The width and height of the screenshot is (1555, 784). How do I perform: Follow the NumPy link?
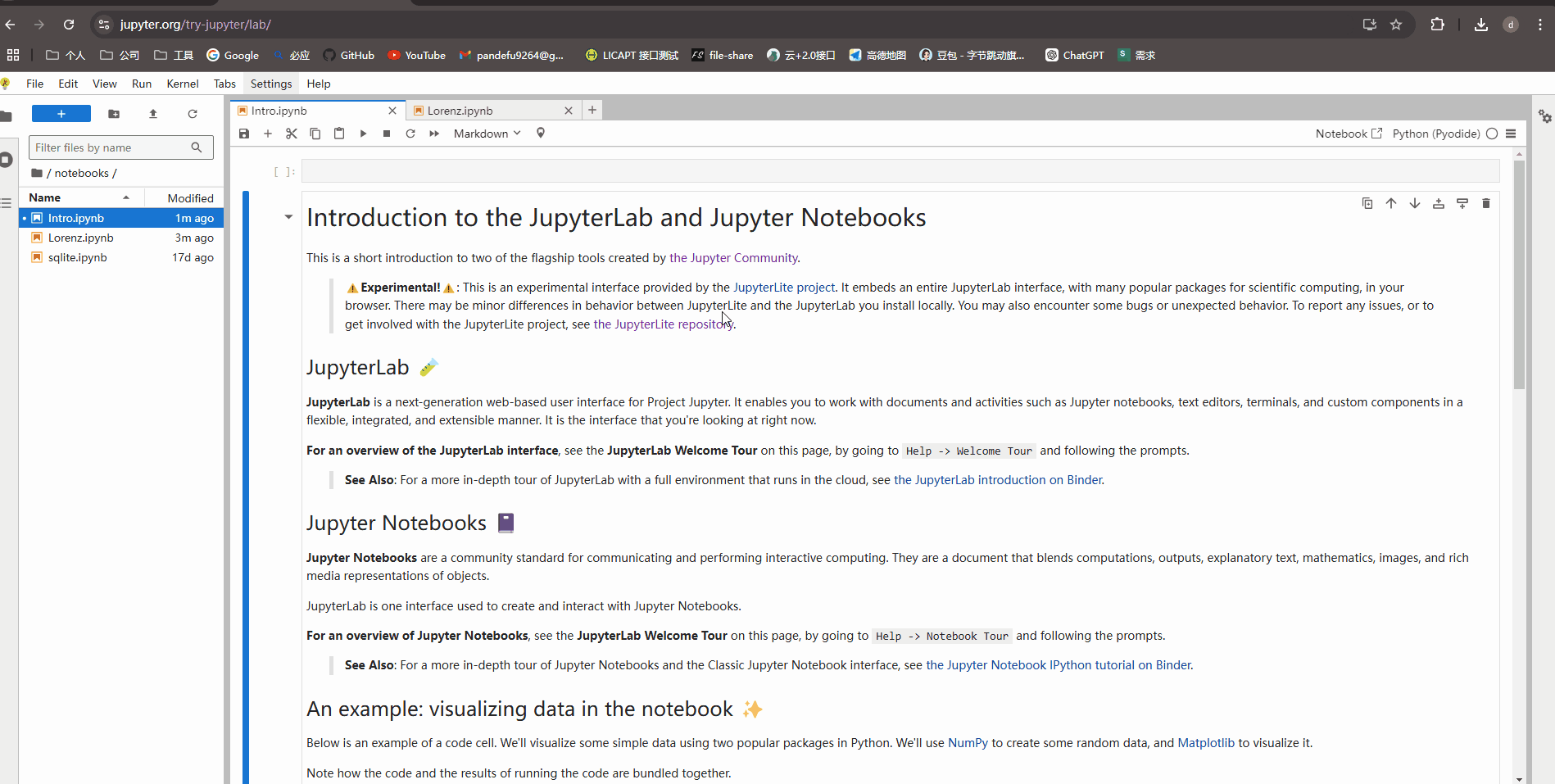[x=968, y=743]
